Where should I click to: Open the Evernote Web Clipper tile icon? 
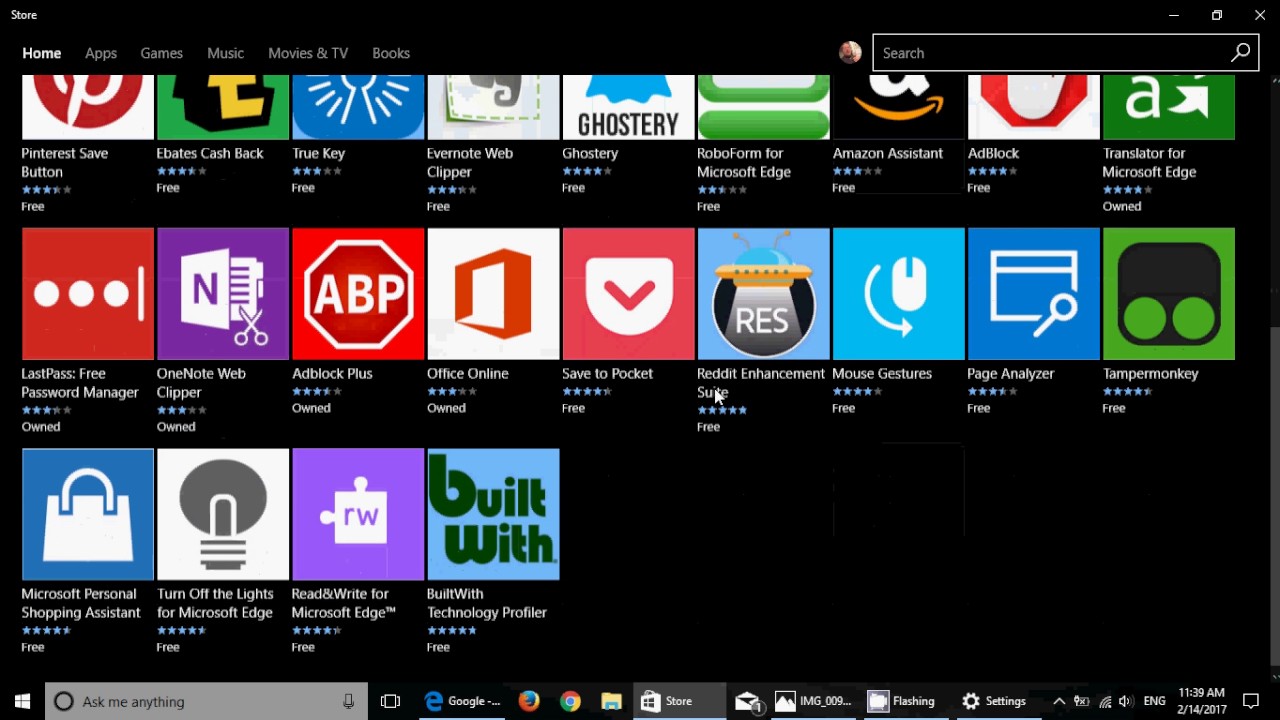pos(493,107)
